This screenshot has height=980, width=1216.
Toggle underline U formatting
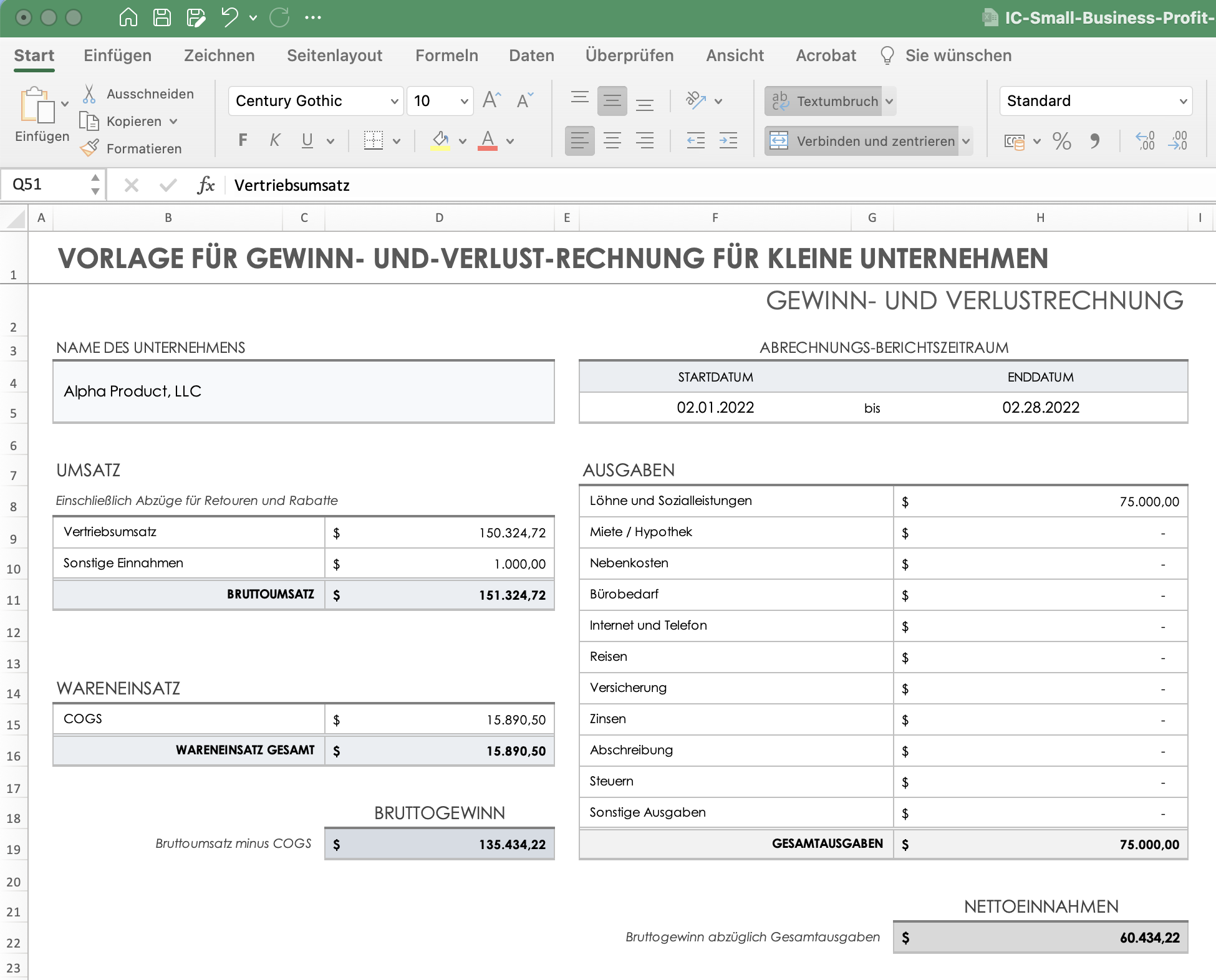[307, 140]
